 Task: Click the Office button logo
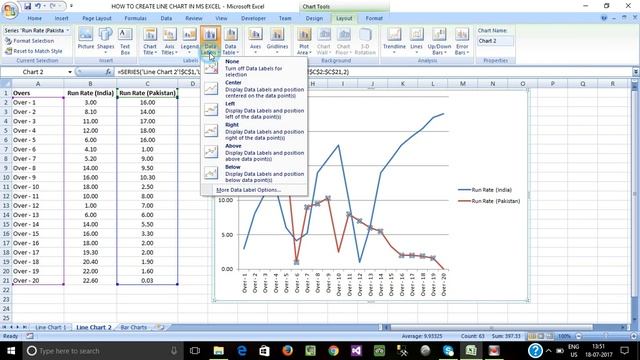tap(9, 9)
